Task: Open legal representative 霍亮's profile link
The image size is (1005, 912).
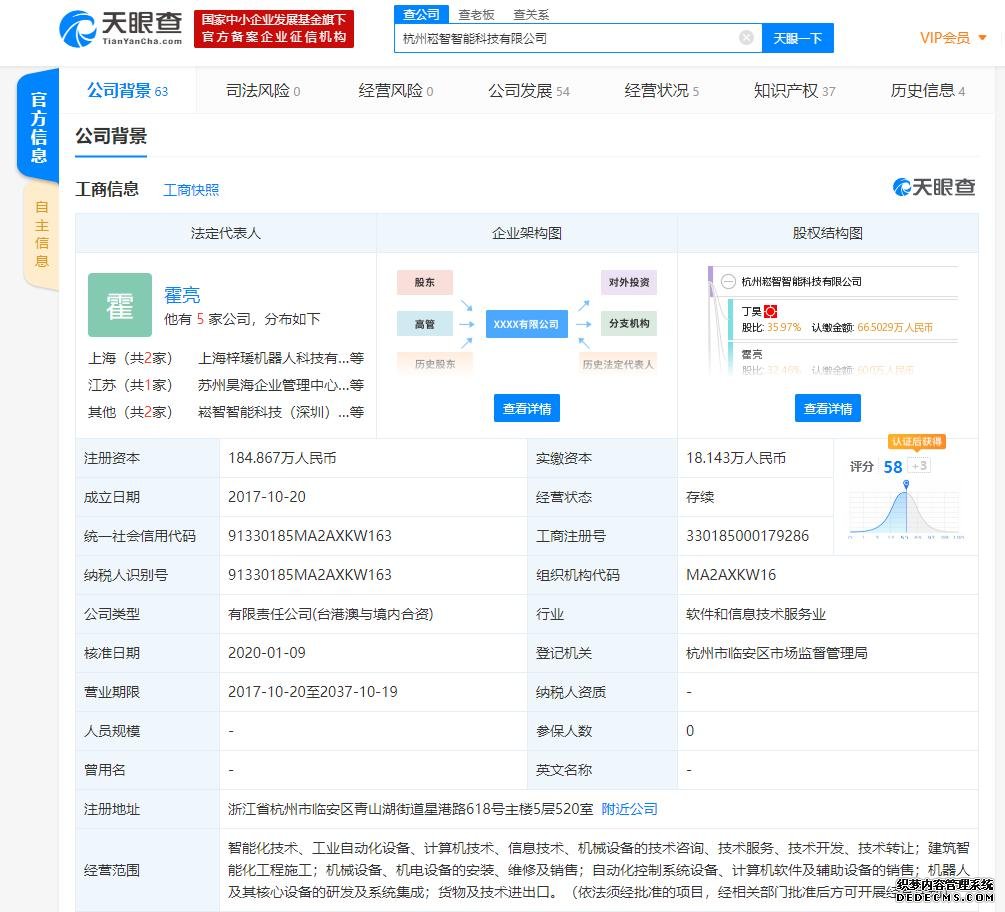Action: point(182,295)
